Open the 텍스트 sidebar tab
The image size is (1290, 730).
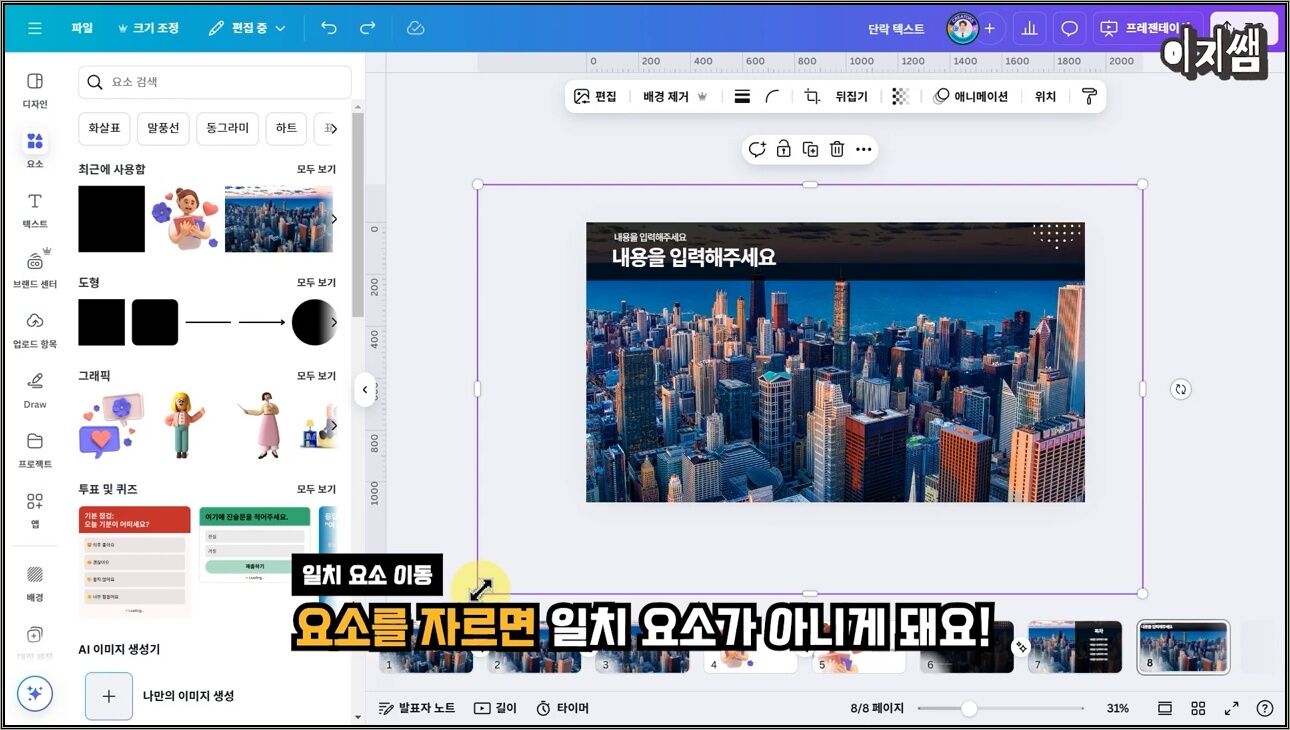point(35,209)
